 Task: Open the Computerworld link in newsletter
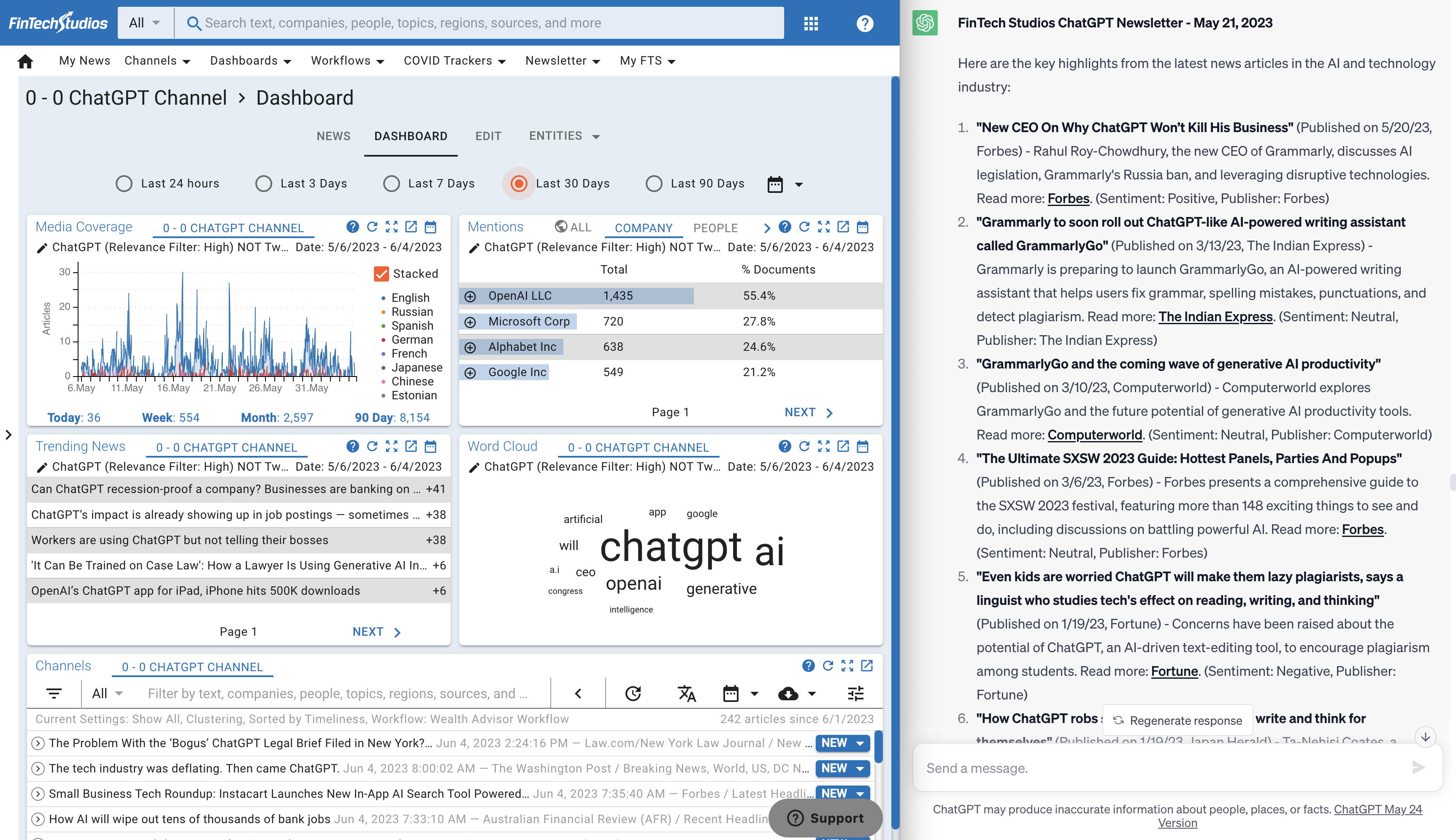click(1094, 434)
